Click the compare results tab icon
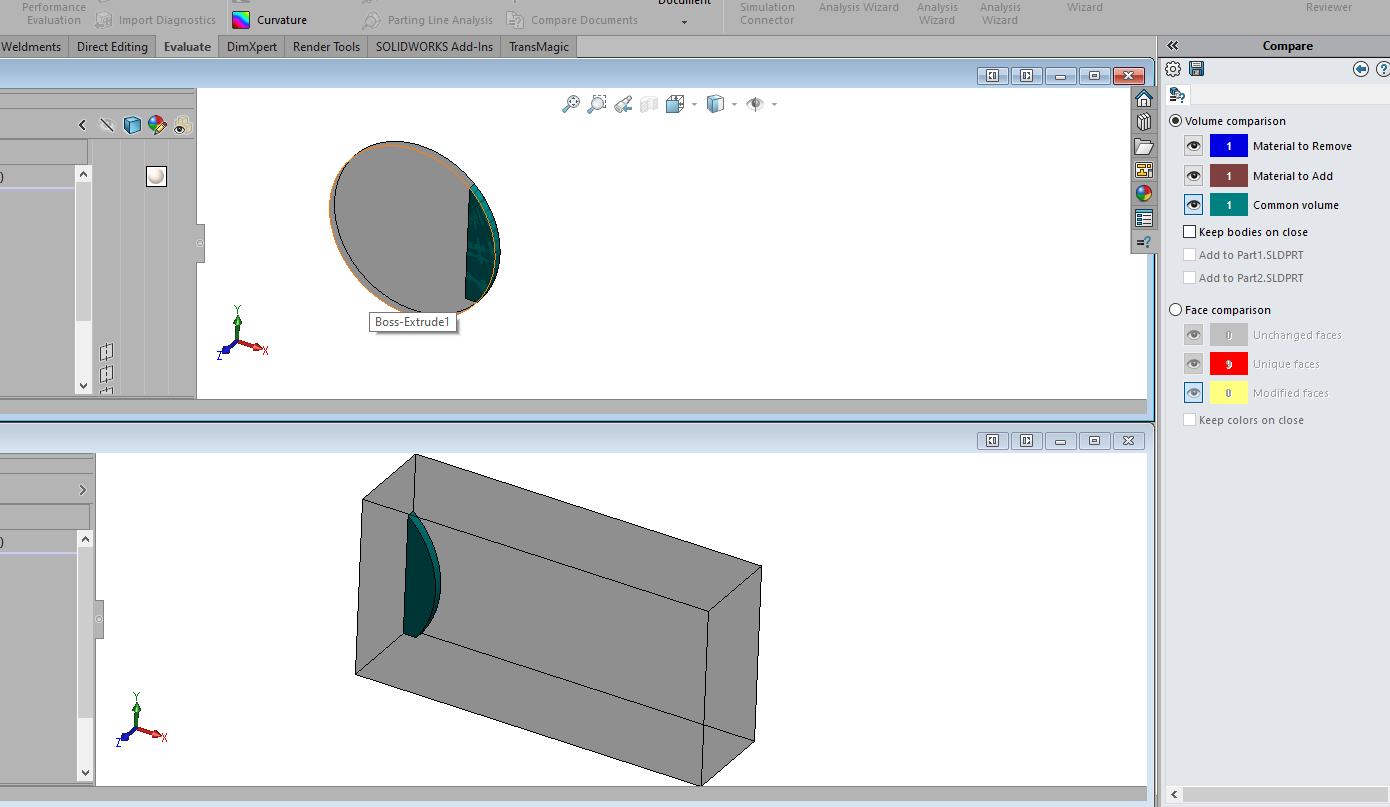 click(x=1177, y=95)
